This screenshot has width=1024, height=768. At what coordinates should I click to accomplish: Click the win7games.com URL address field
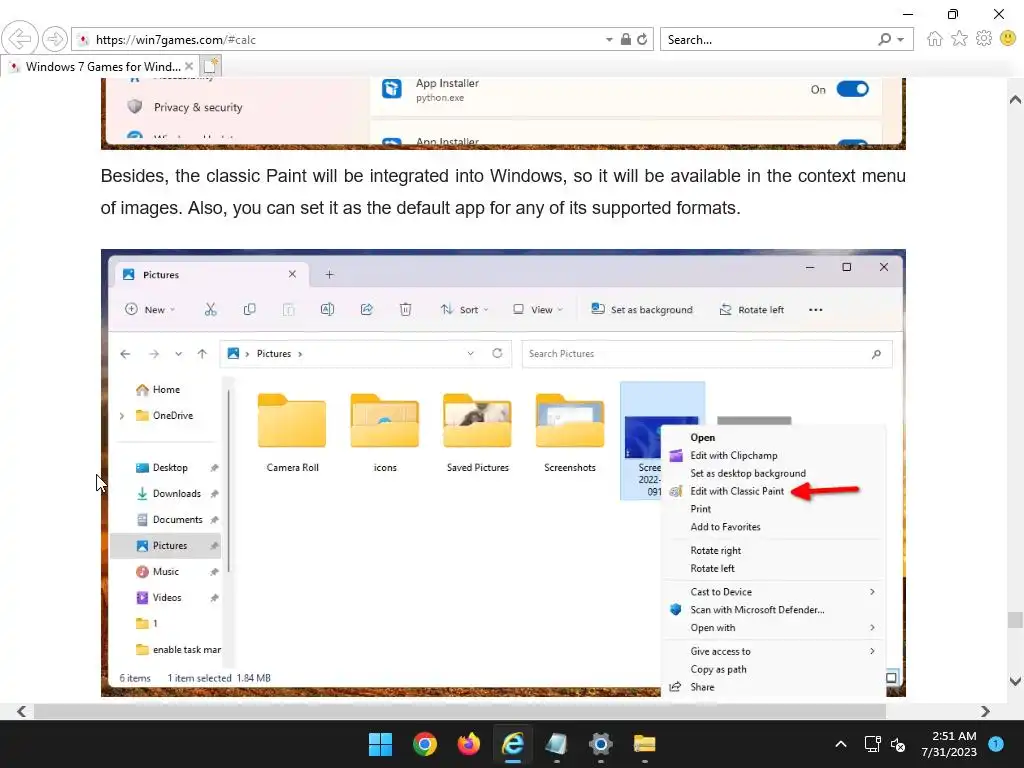[346, 40]
